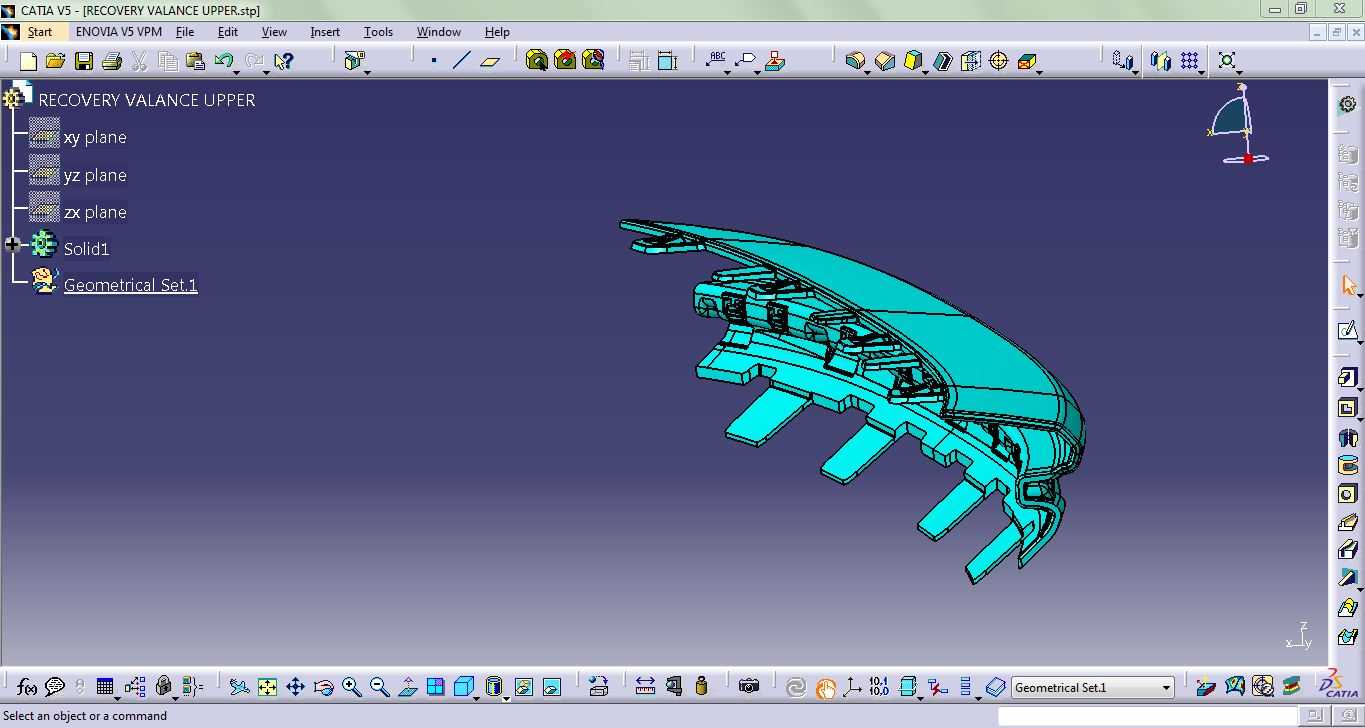Select the Thread/Tap target icon
Viewport: 1365px width, 728px height.
pyautogui.click(x=998, y=61)
